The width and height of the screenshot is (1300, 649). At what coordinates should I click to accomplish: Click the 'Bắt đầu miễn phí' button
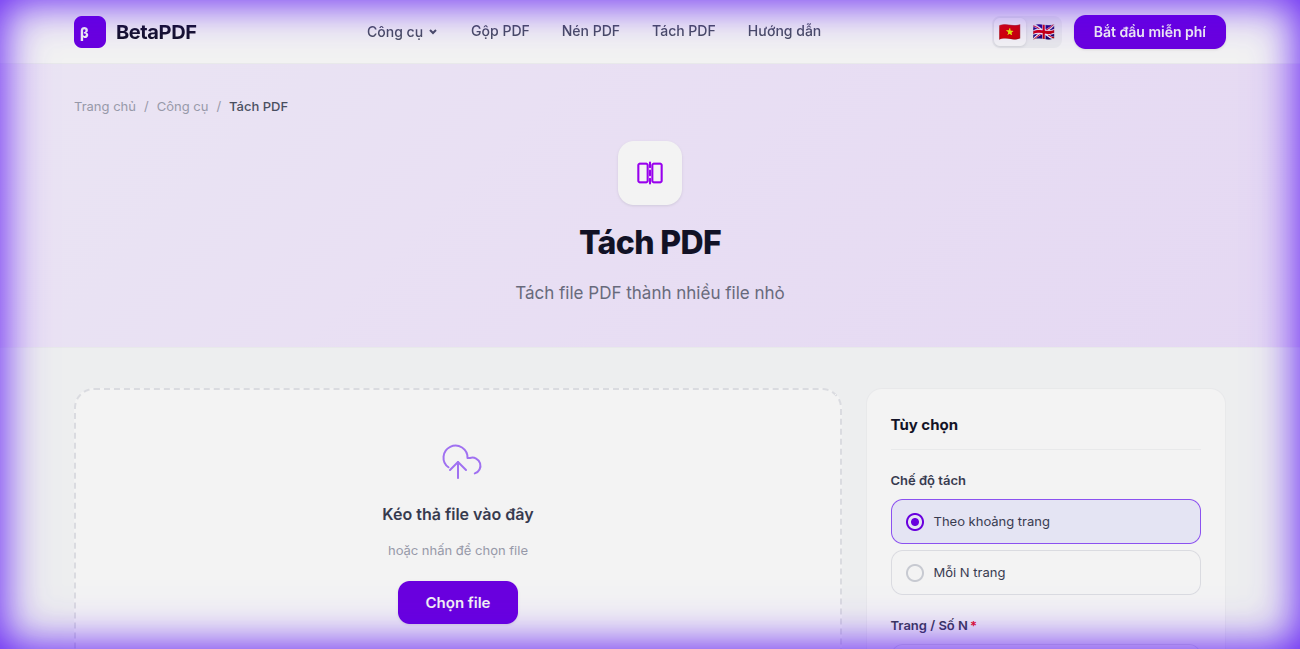click(1149, 31)
